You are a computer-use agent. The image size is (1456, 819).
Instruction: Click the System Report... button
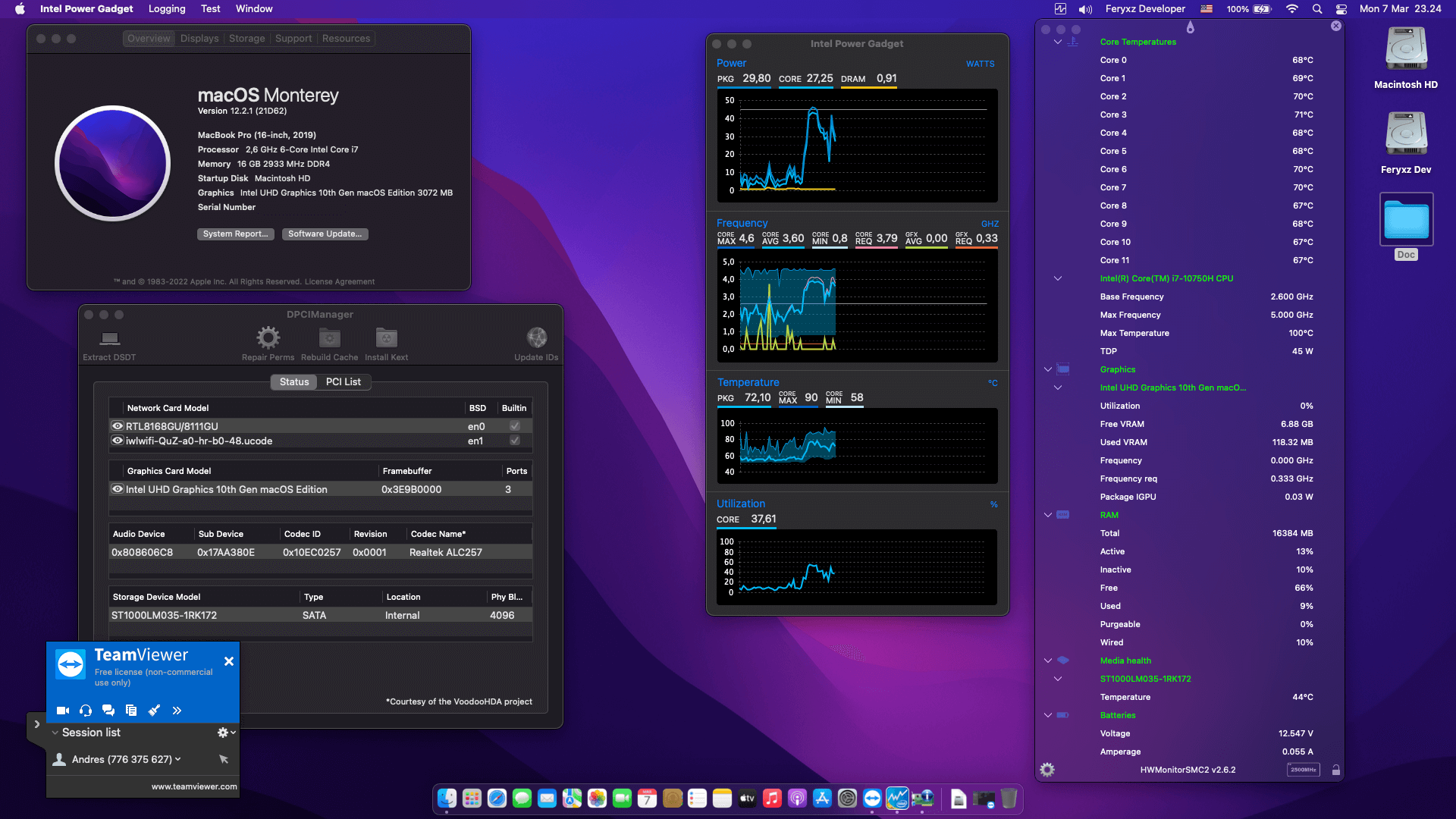pos(236,234)
